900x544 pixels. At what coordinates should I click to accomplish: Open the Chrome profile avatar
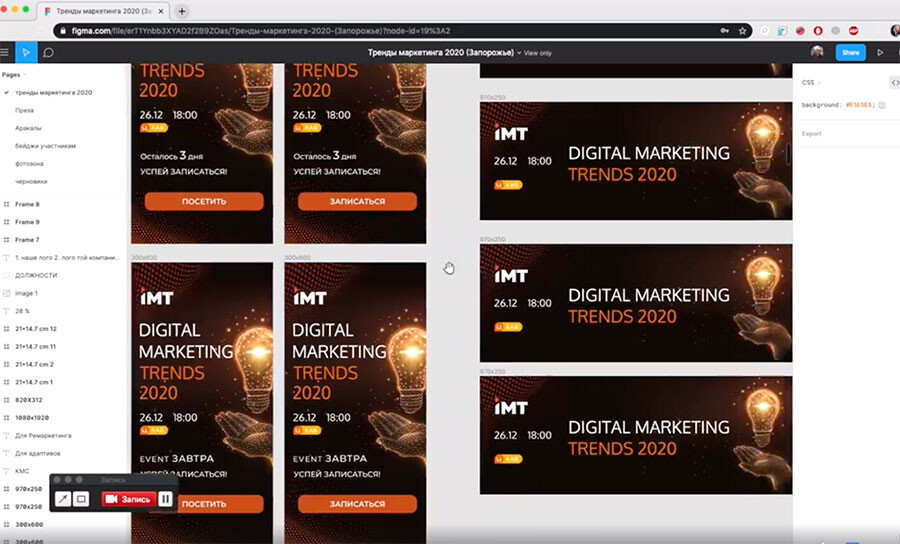pos(895,31)
